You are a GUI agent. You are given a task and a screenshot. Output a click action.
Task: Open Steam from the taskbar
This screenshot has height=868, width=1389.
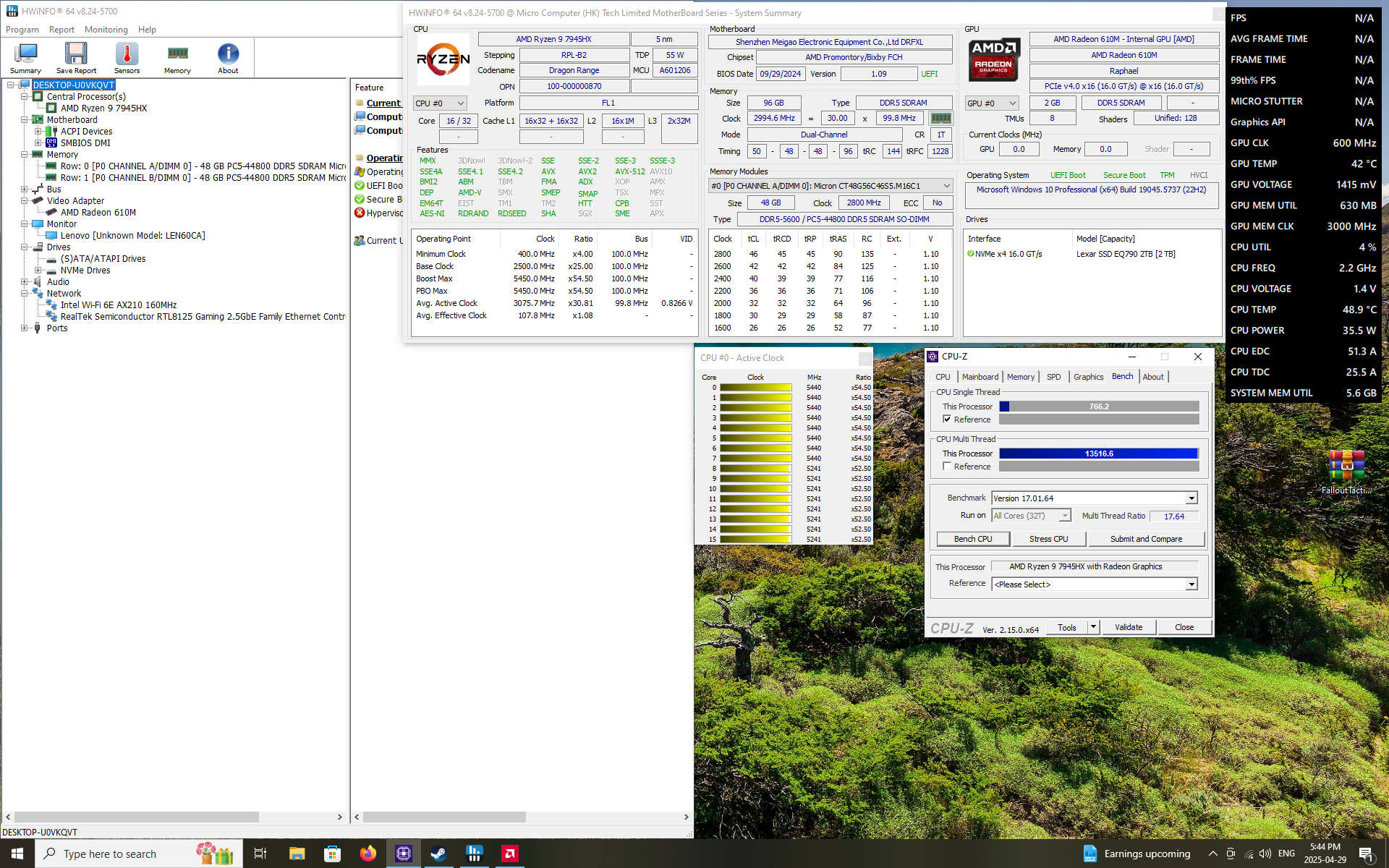(x=438, y=854)
